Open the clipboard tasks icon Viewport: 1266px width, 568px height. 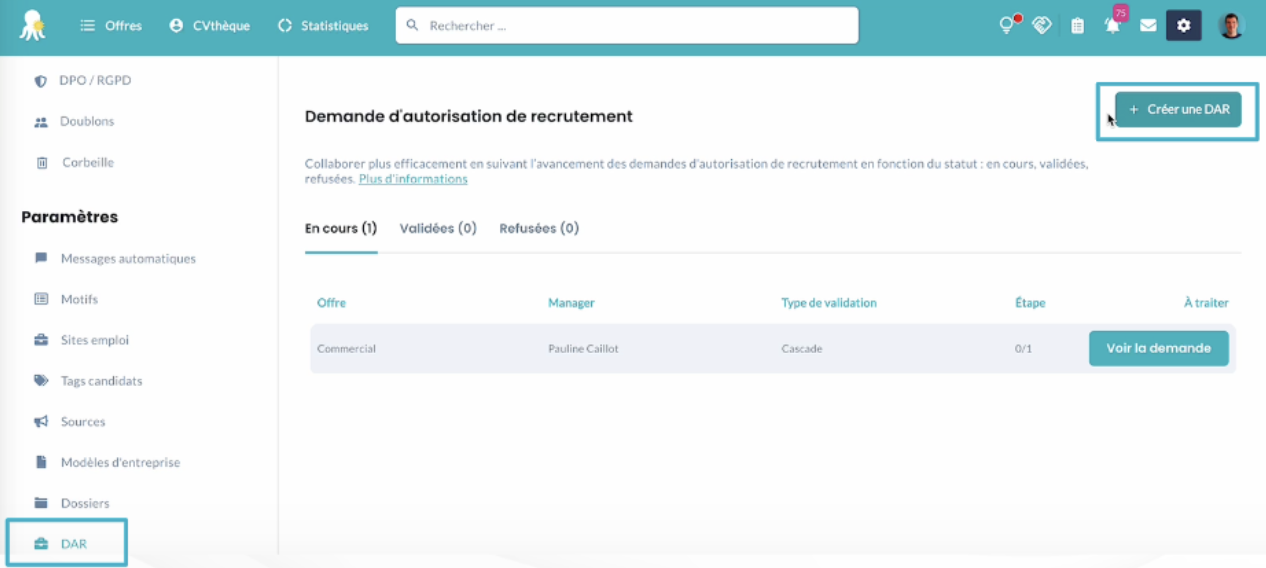(1077, 26)
